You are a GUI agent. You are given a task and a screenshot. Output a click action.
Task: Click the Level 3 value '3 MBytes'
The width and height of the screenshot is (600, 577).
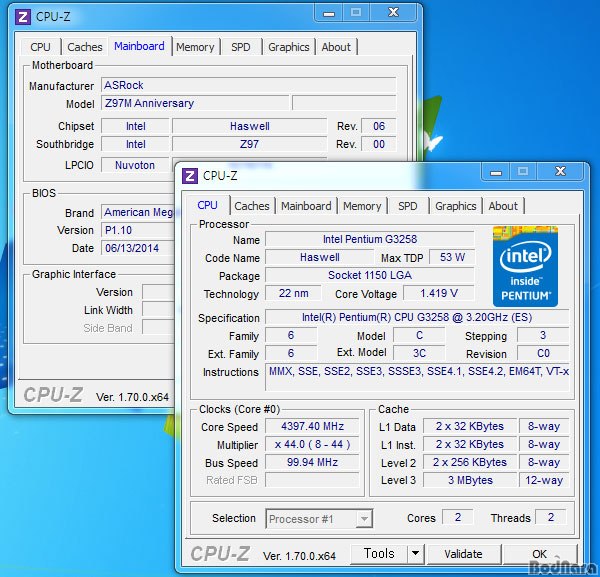click(470, 480)
